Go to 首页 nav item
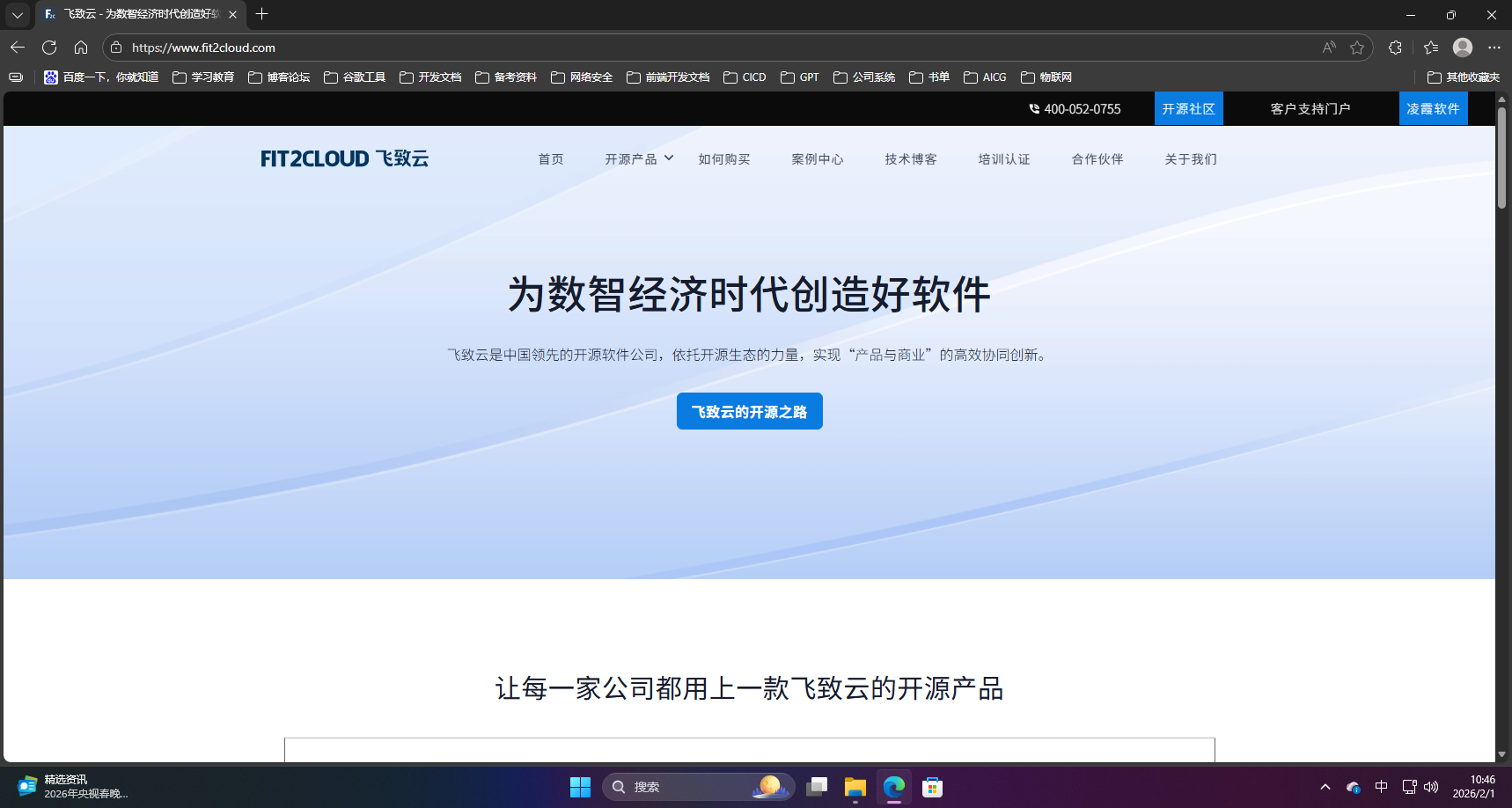 551,159
